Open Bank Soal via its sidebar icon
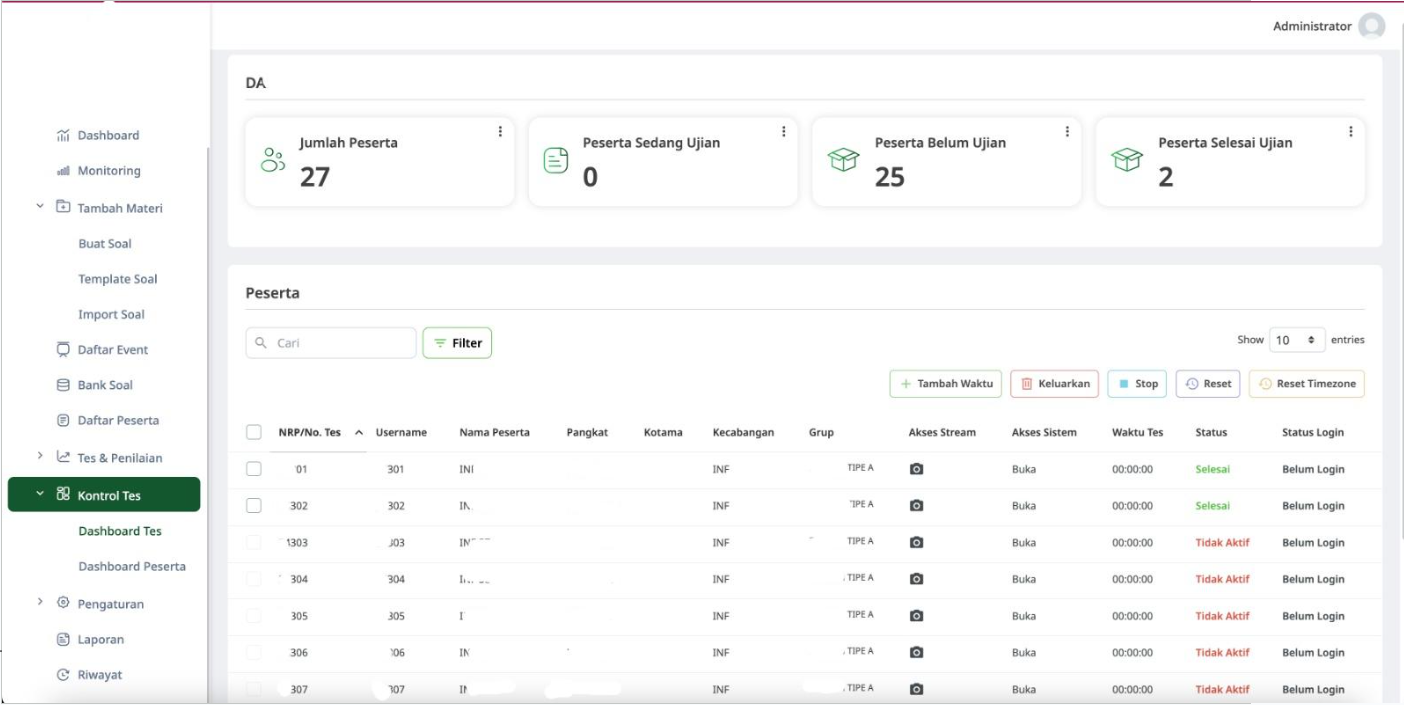The width and height of the screenshot is (1404, 705). pyautogui.click(x=62, y=385)
